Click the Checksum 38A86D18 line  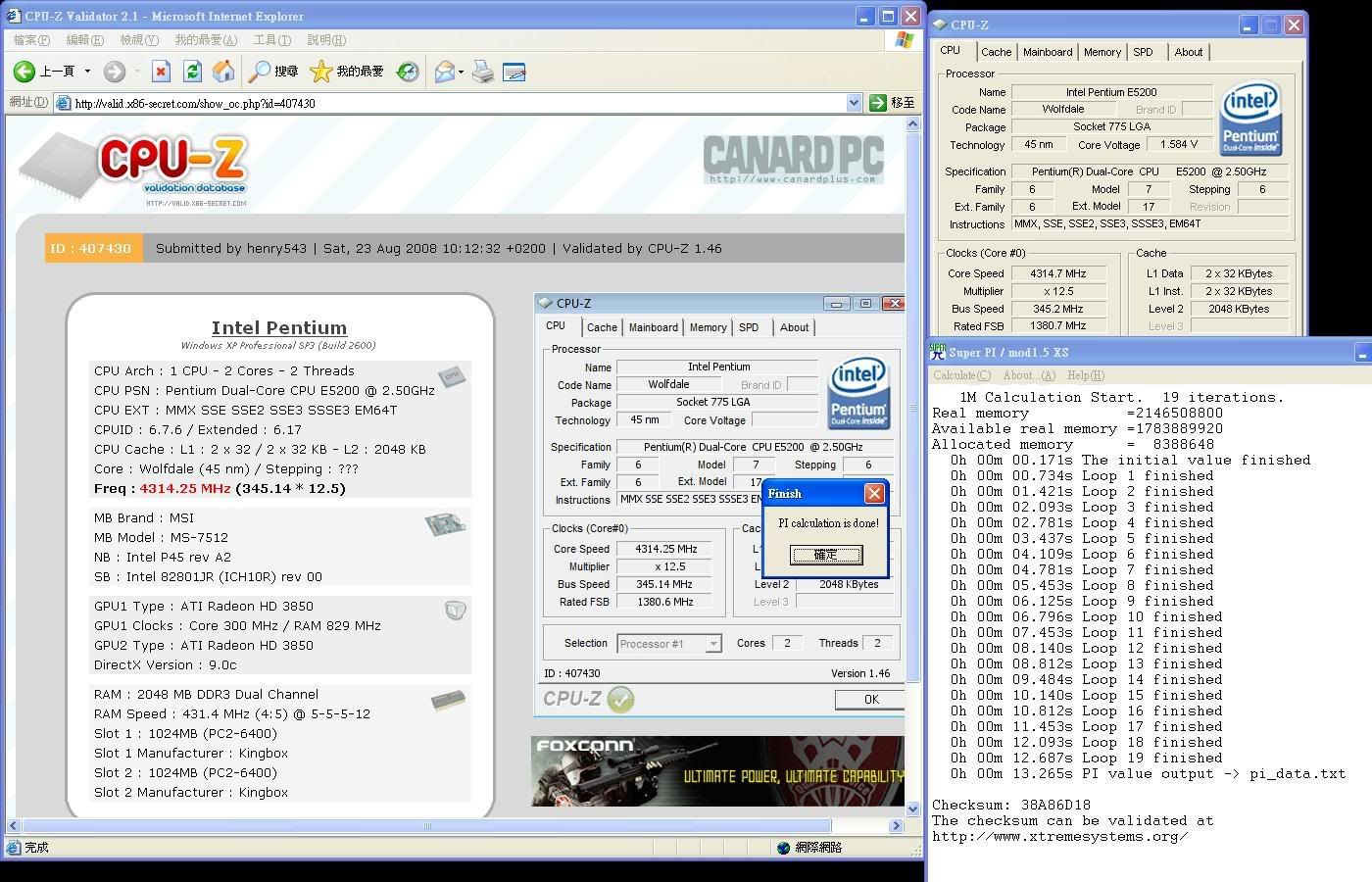pos(1010,805)
